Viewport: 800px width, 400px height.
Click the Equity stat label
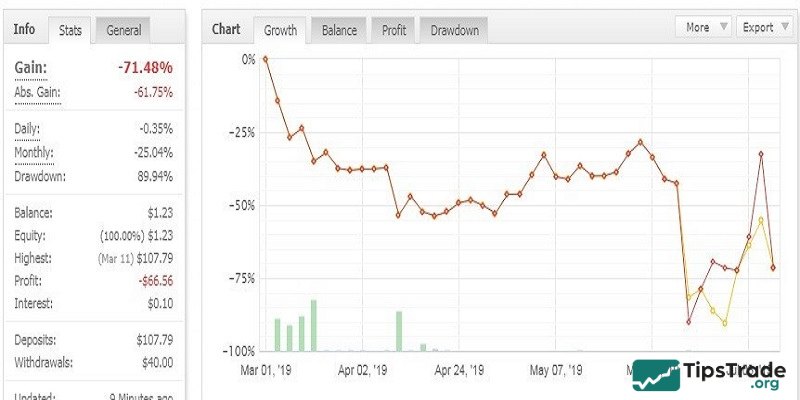(x=33, y=235)
